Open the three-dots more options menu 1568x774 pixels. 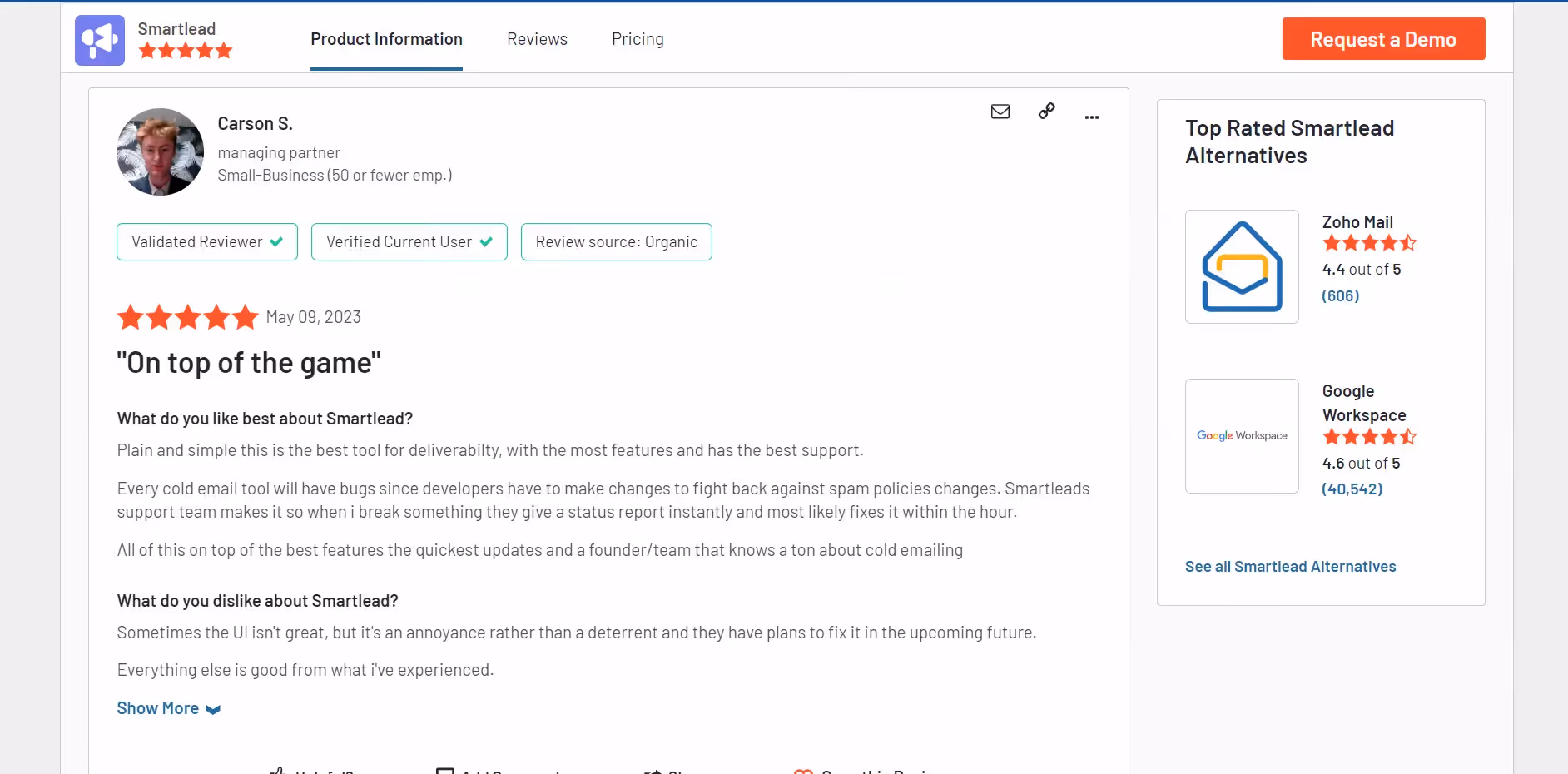1092,117
